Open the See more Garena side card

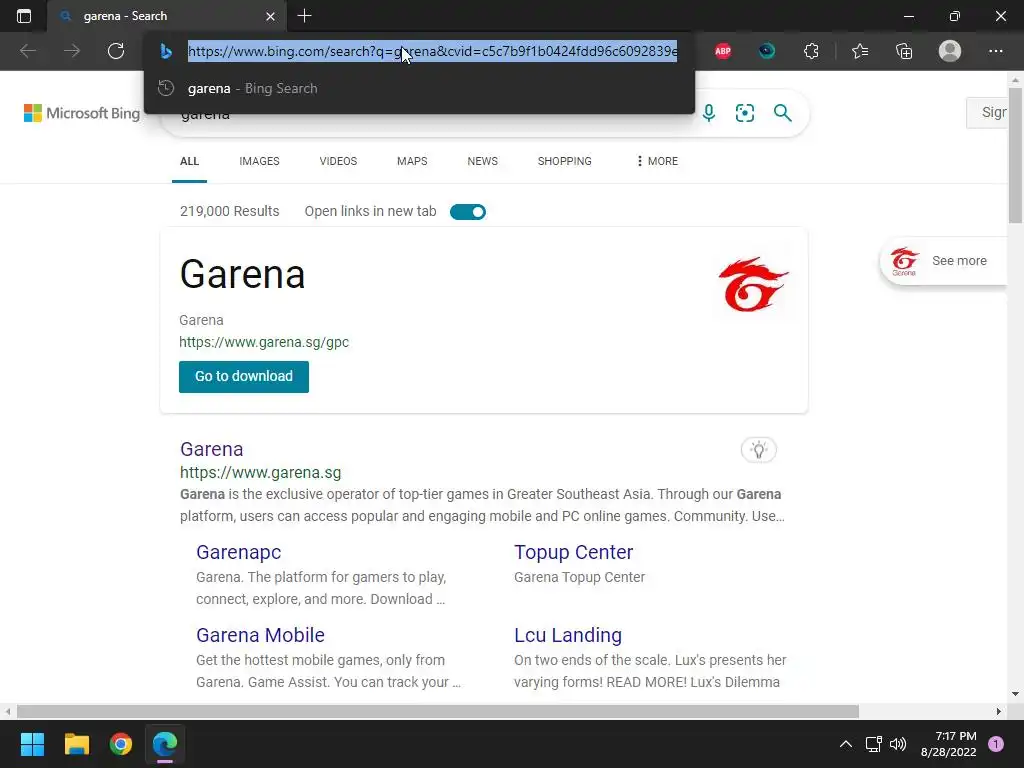(x=943, y=261)
